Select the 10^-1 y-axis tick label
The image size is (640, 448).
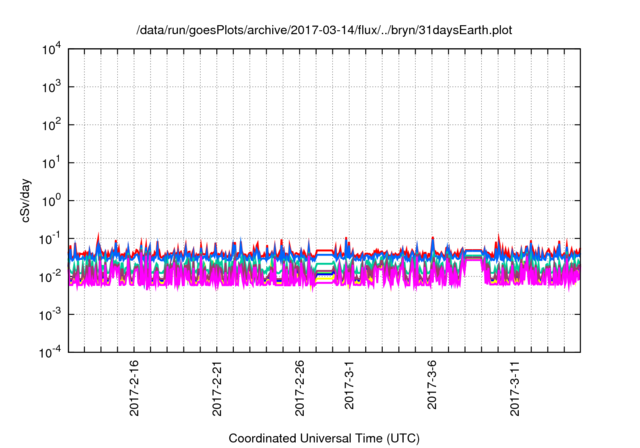coord(51,238)
